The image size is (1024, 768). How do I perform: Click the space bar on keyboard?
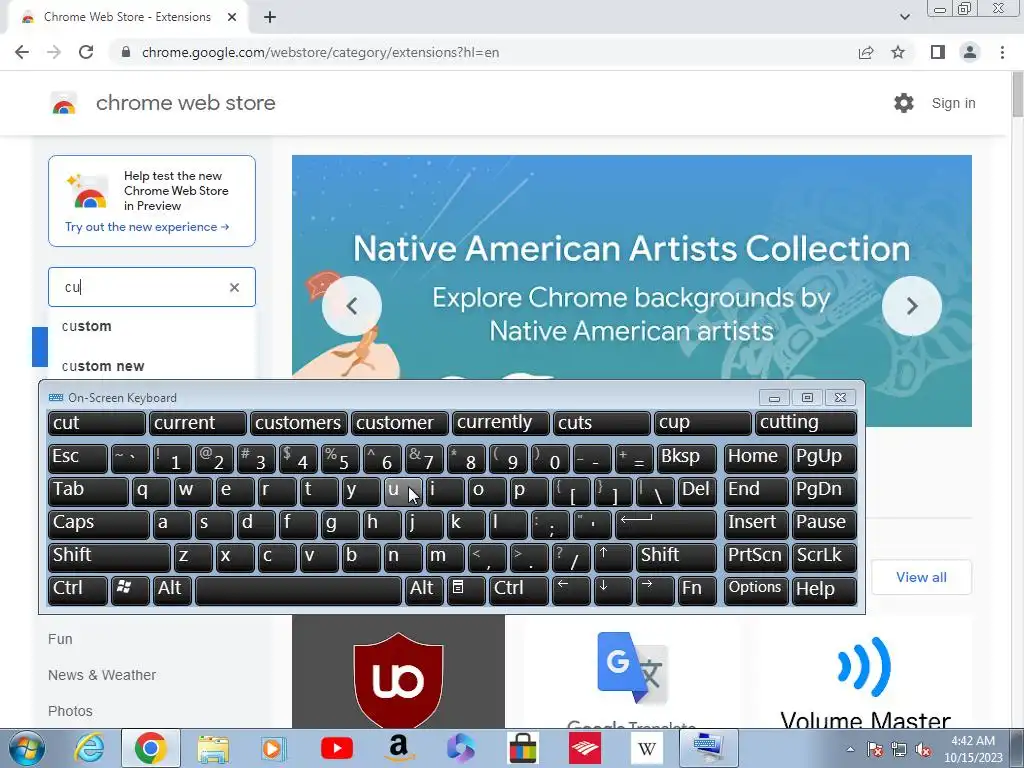coord(298,590)
